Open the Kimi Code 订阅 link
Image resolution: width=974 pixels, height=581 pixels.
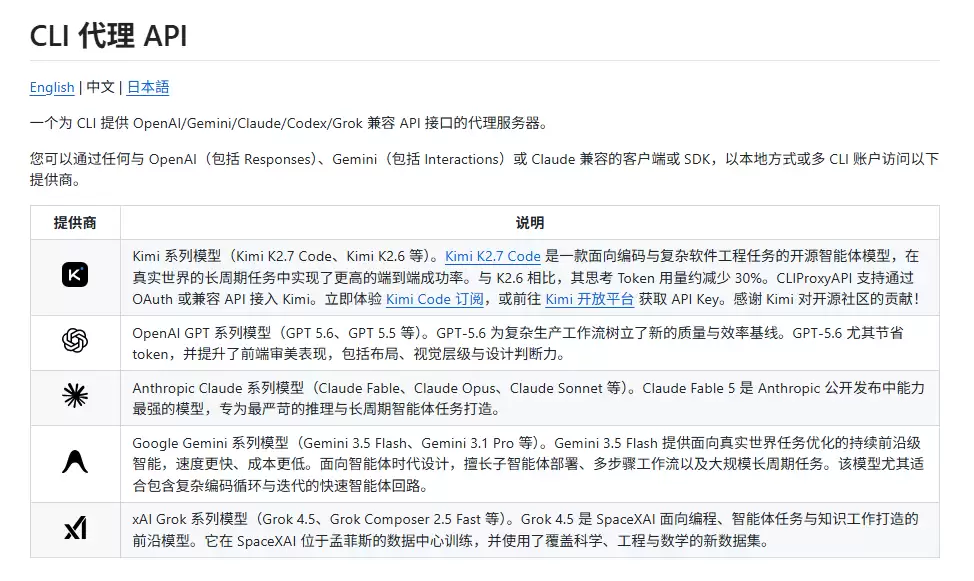pos(434,299)
